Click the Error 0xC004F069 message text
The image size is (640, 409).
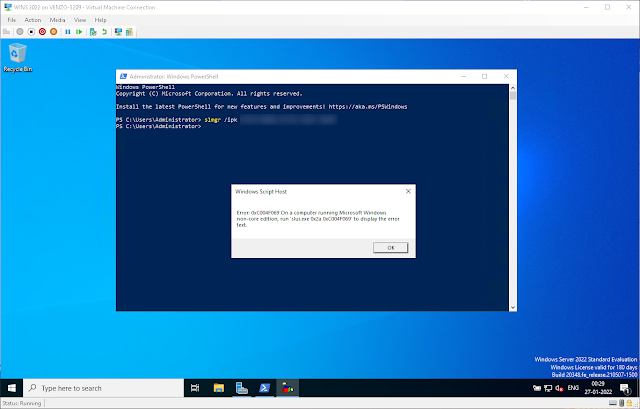click(x=318, y=219)
